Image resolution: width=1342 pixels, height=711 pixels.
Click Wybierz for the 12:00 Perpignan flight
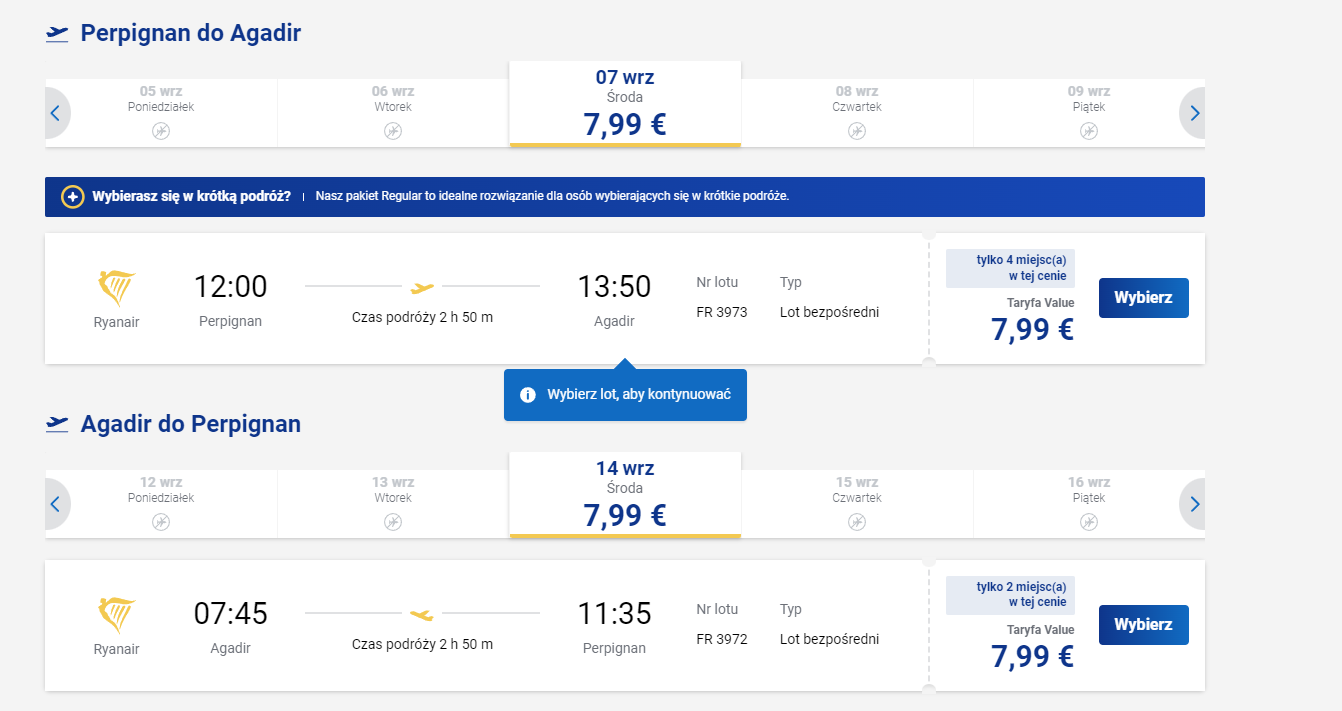[x=1144, y=298]
